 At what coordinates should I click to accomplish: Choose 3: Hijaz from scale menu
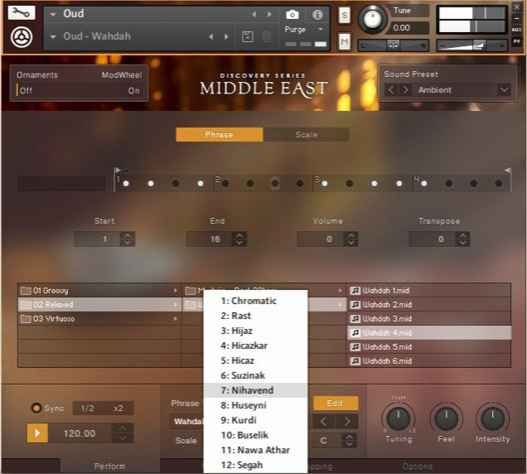pos(255,331)
